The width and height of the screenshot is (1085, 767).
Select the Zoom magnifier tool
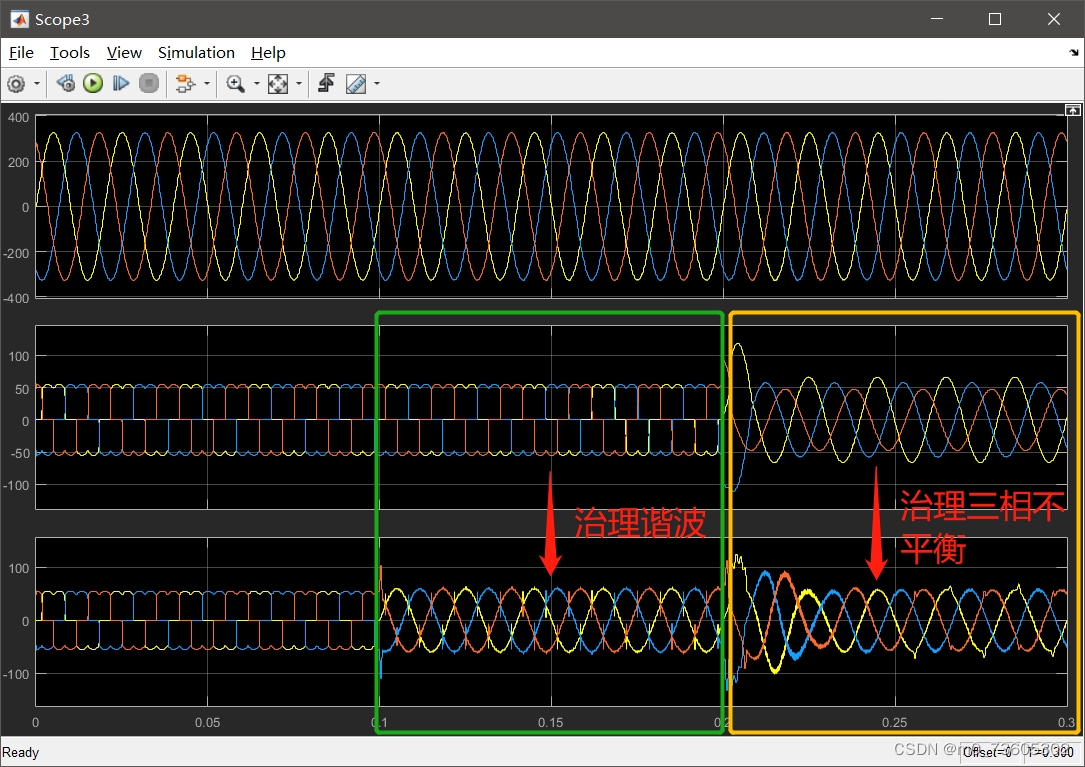[x=234, y=83]
